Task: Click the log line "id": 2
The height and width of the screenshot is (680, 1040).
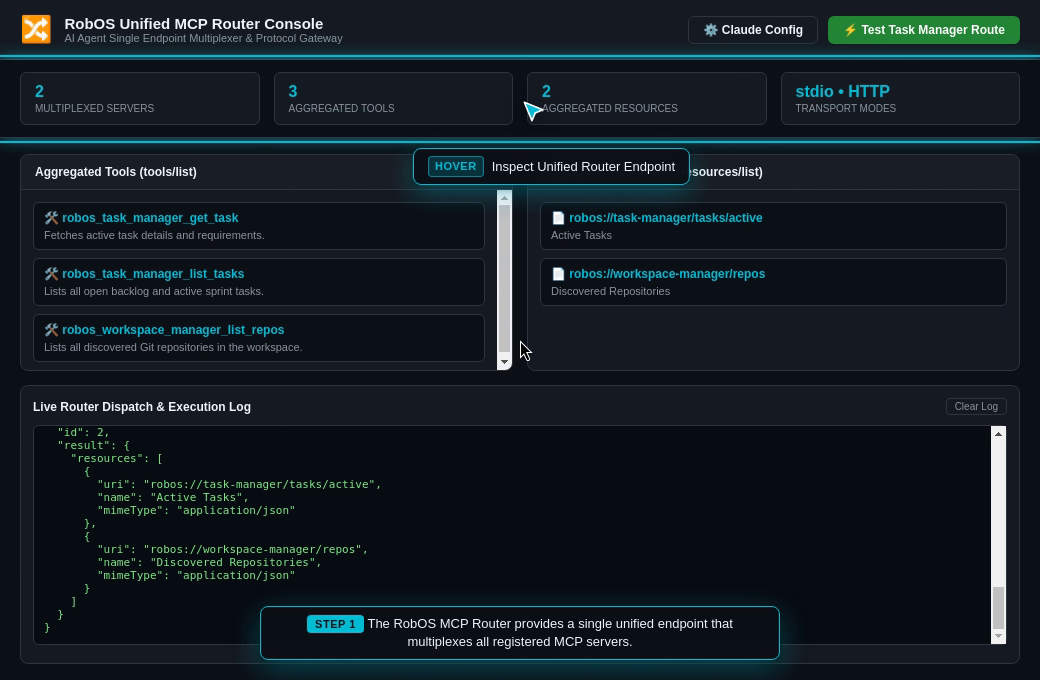Action: pyautogui.click(x=84, y=432)
